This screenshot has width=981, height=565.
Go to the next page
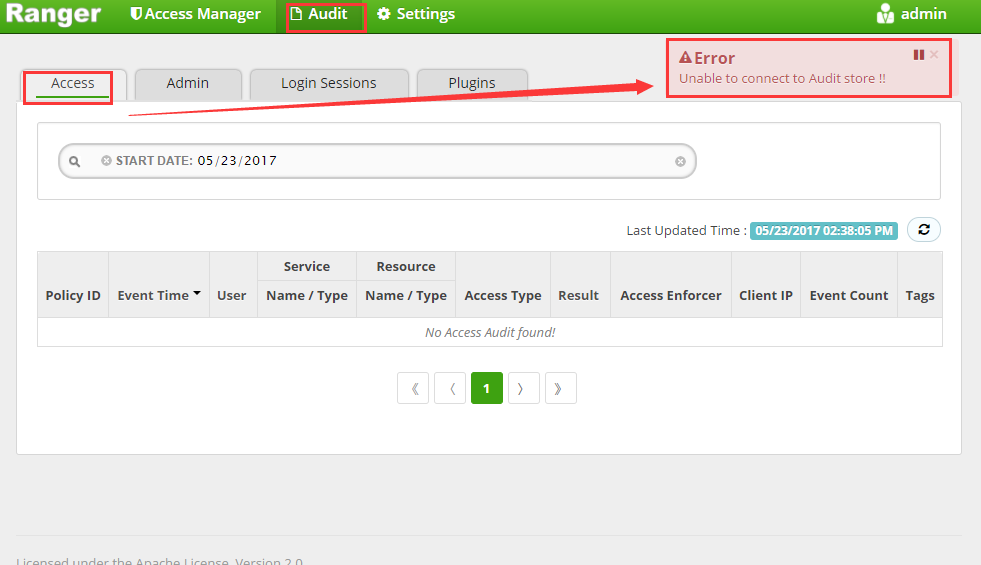coord(524,388)
